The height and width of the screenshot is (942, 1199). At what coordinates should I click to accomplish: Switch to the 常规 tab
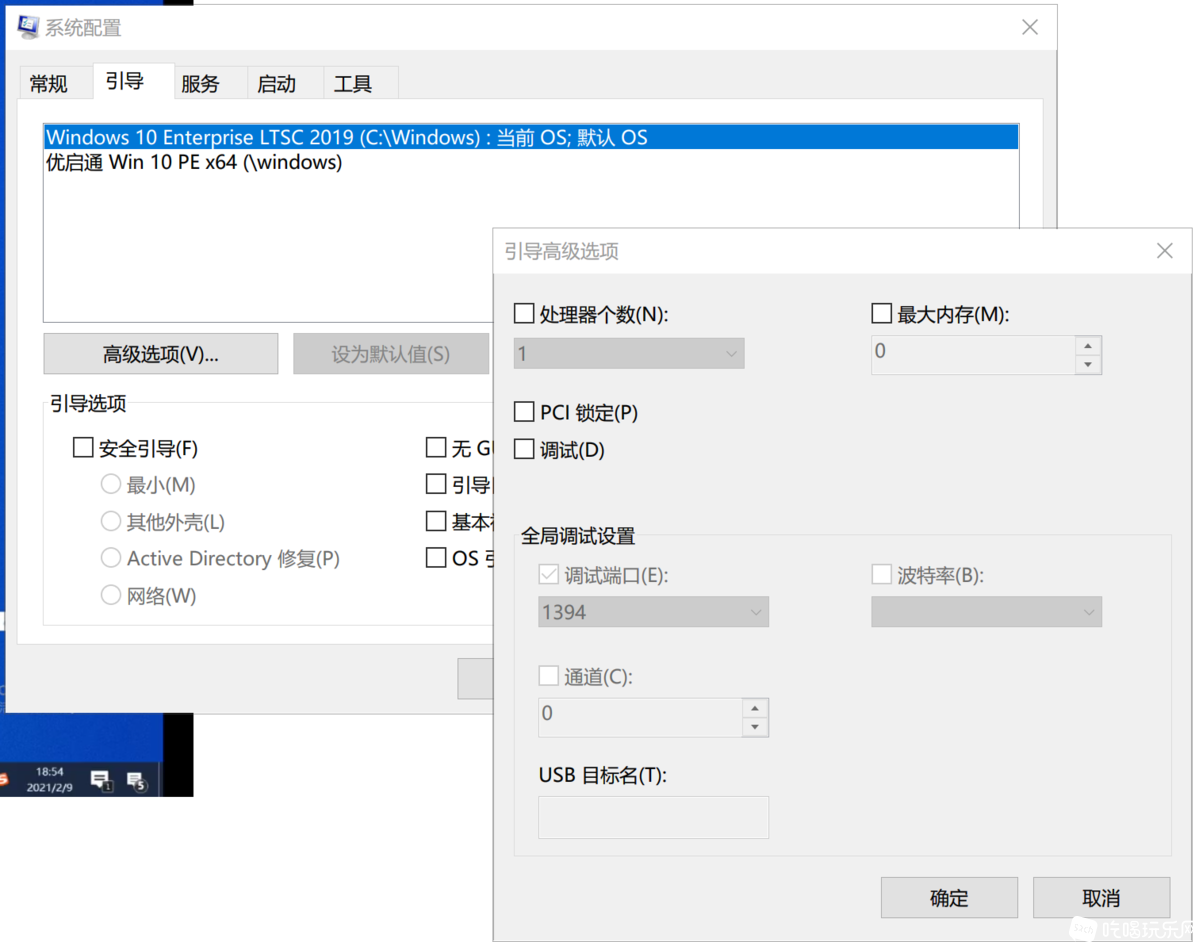[49, 83]
